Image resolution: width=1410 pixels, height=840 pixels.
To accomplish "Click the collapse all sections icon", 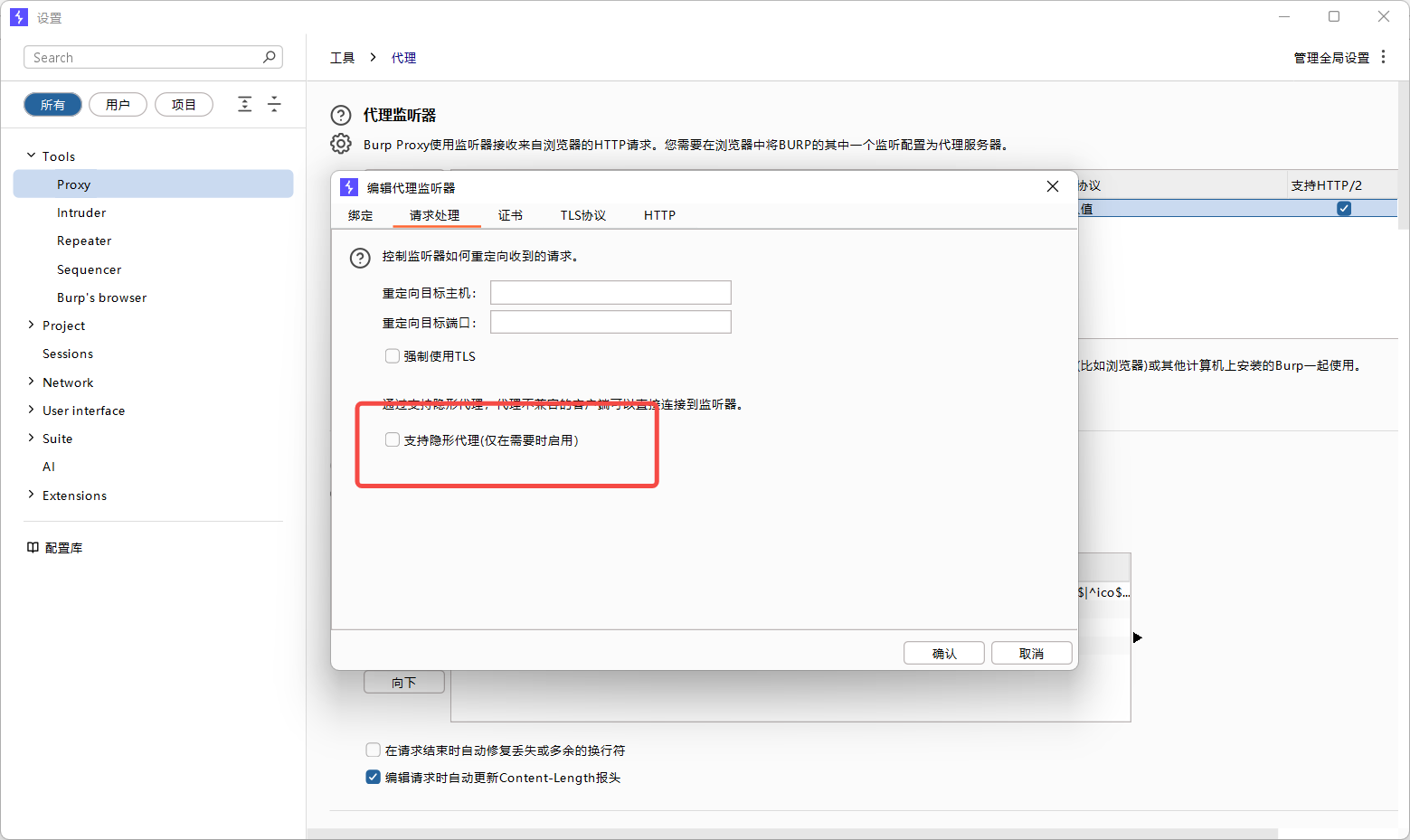I will 274,104.
